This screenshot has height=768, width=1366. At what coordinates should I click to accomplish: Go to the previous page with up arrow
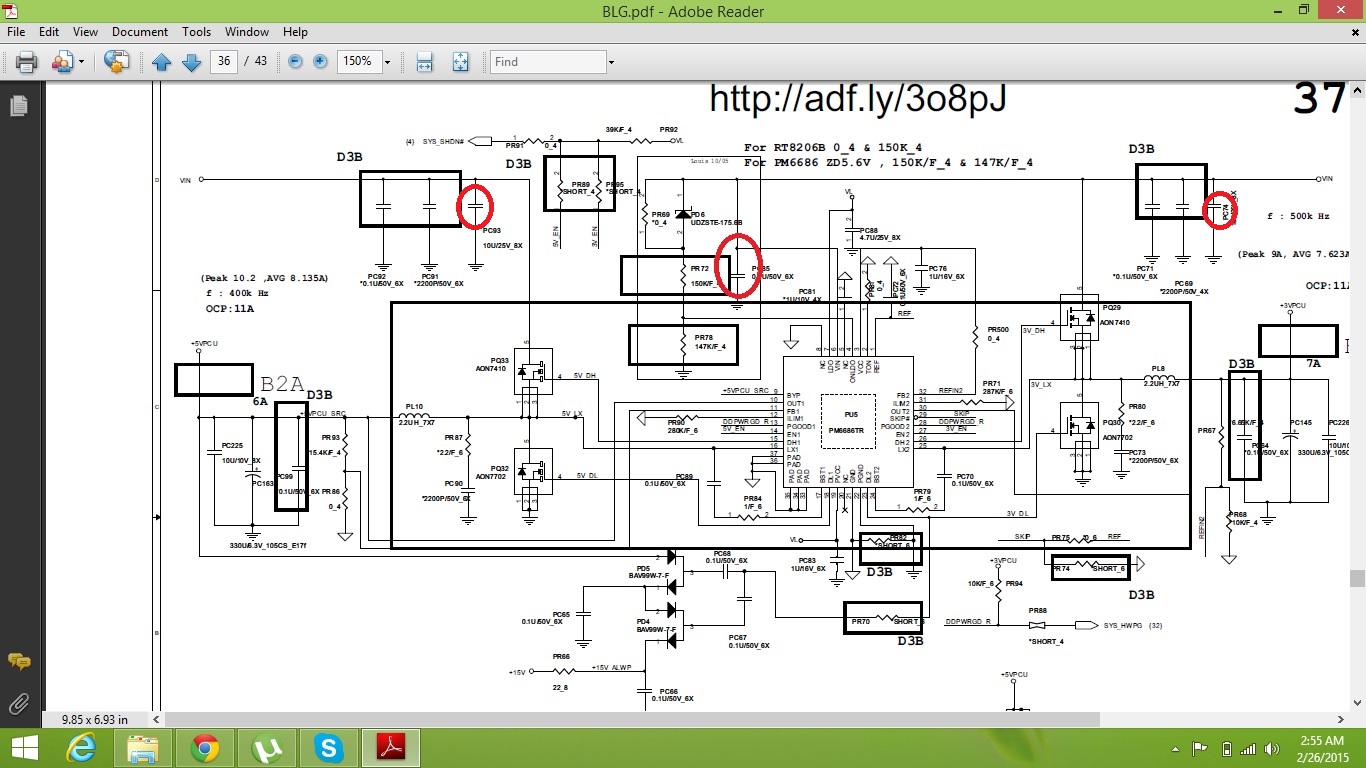[161, 62]
